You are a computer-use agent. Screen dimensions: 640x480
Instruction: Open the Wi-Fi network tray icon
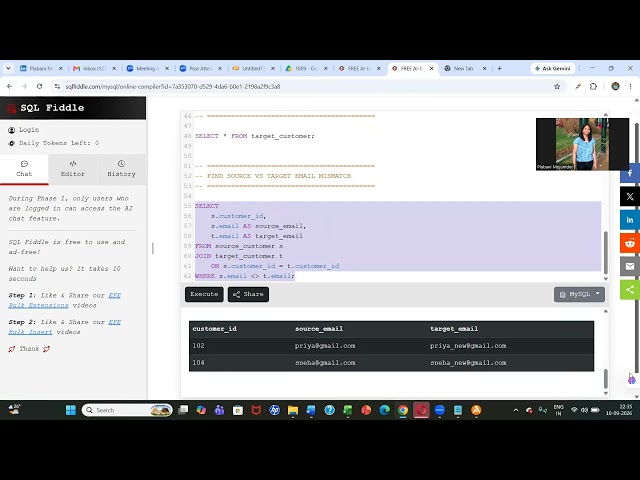click(x=574, y=410)
